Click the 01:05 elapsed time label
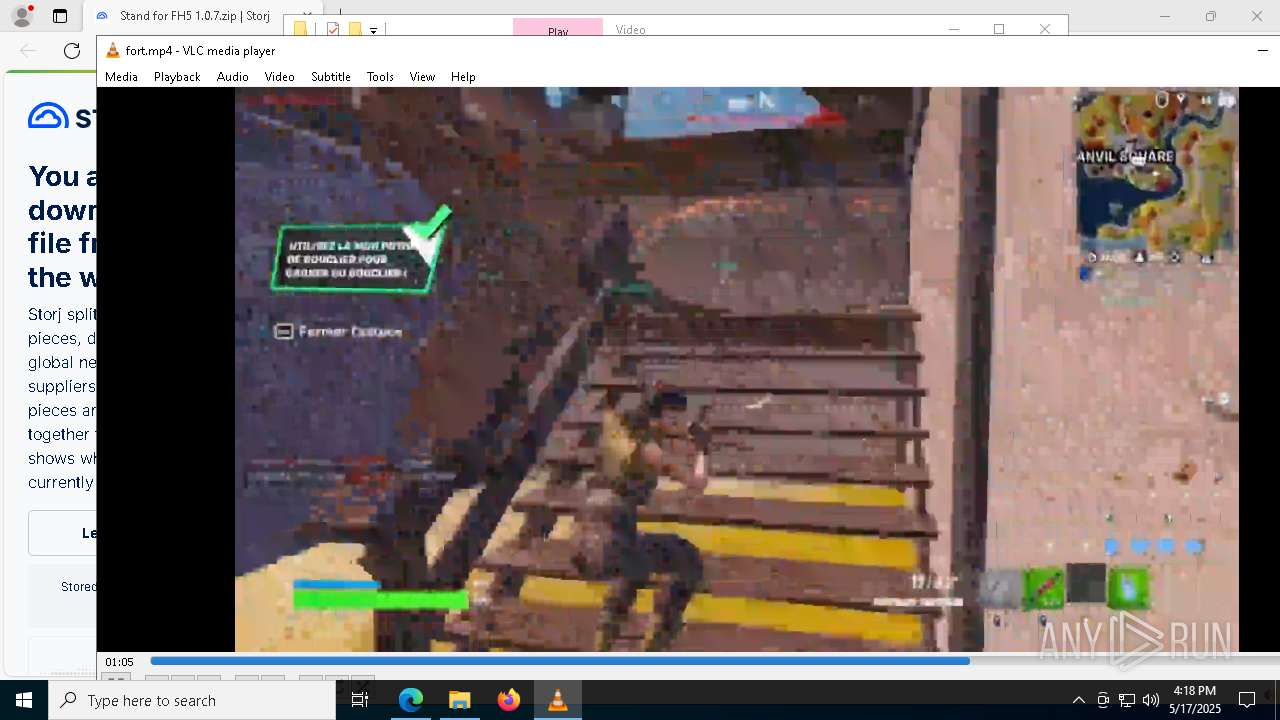Viewport: 1280px width, 720px height. click(x=119, y=662)
